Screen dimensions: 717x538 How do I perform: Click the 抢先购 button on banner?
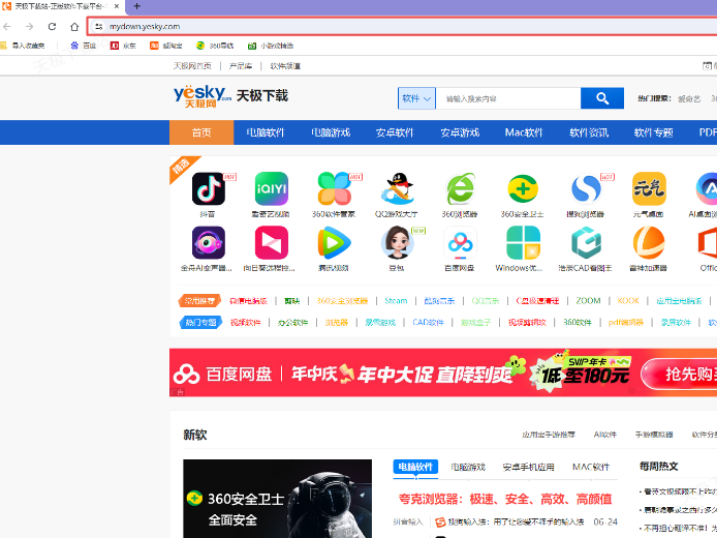681,374
